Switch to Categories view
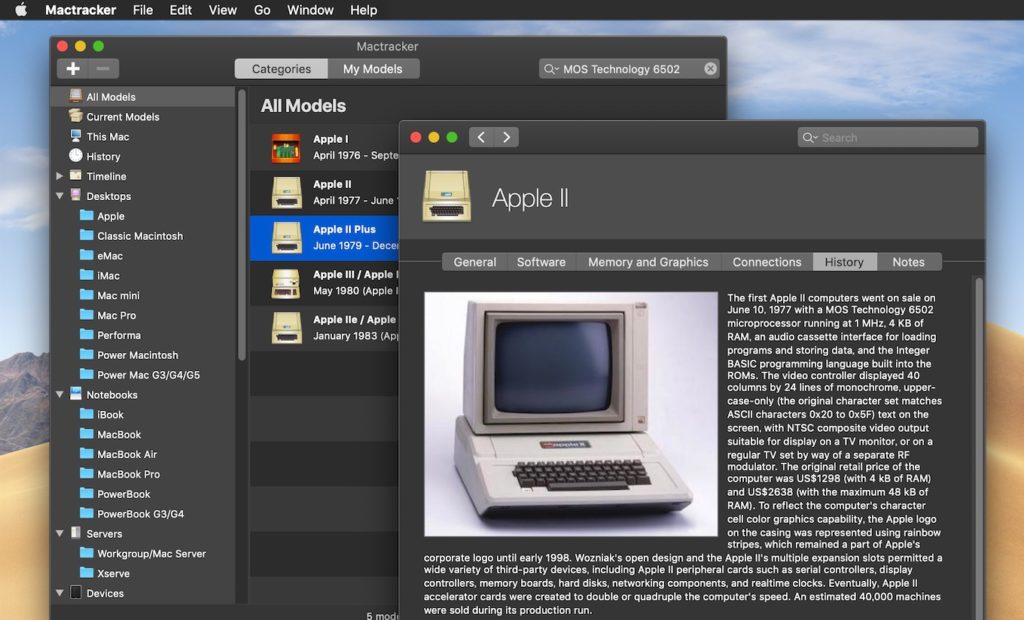The image size is (1024, 620). [x=281, y=69]
